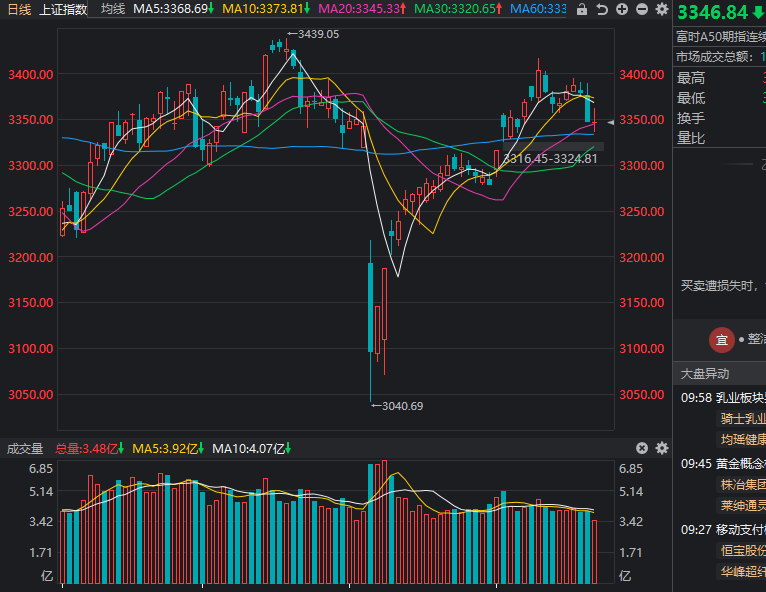Click the lock icon above the chart
This screenshot has width=766, height=592.
point(584,9)
